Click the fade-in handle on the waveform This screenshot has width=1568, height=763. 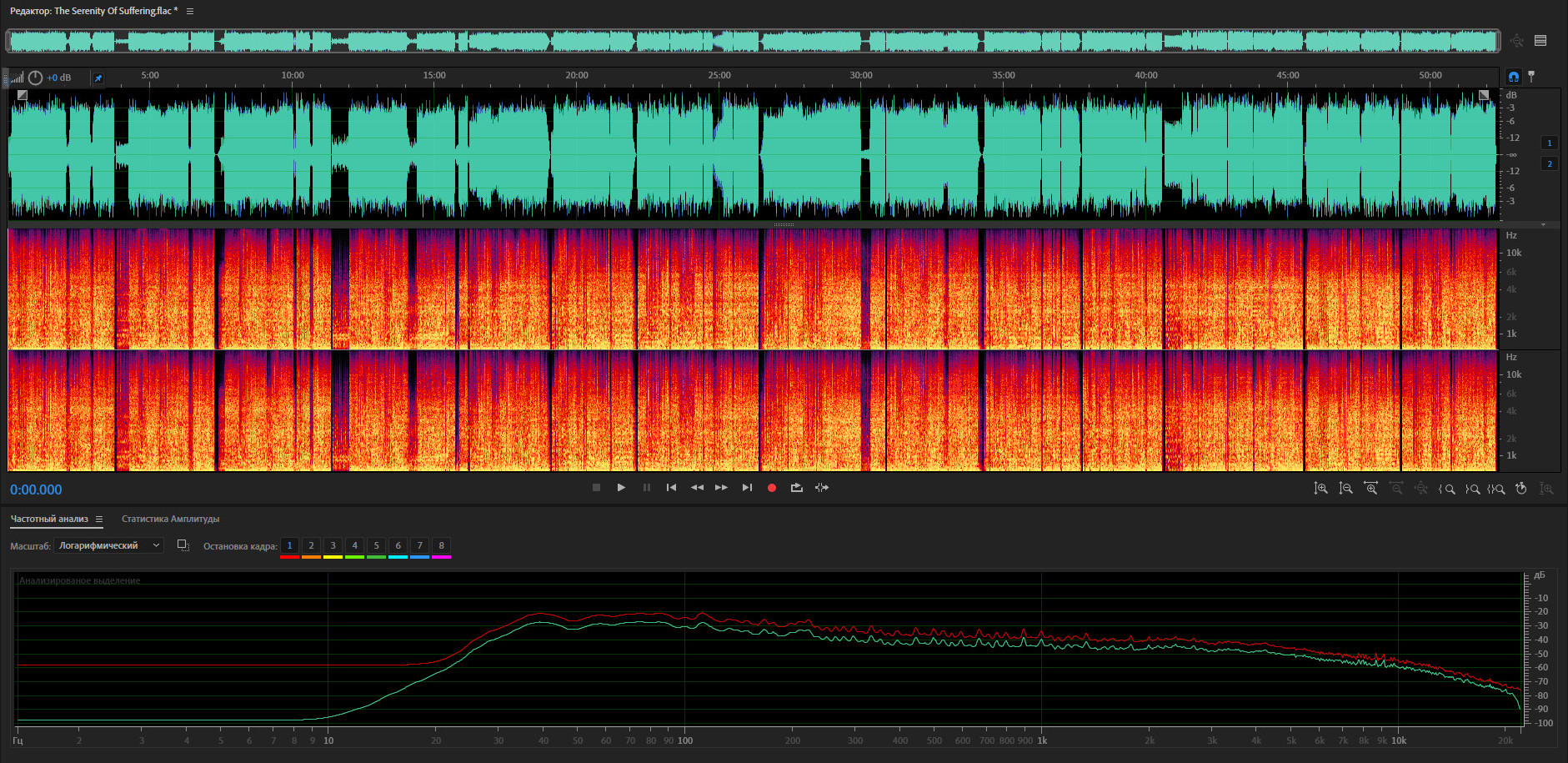tap(23, 95)
